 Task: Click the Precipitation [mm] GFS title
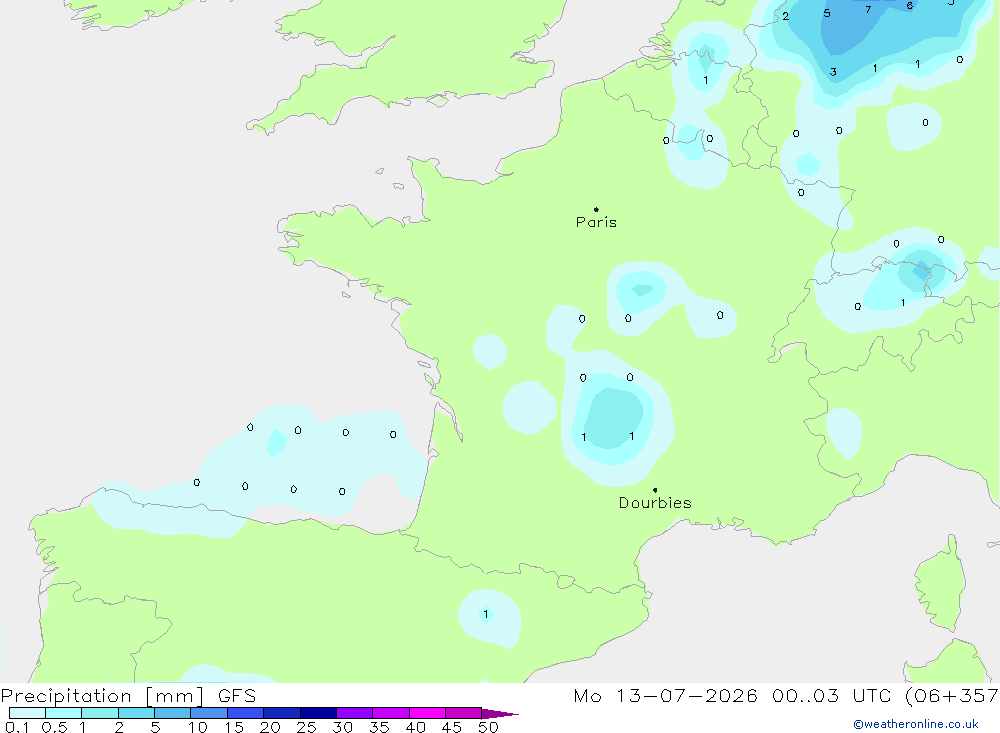point(128,696)
